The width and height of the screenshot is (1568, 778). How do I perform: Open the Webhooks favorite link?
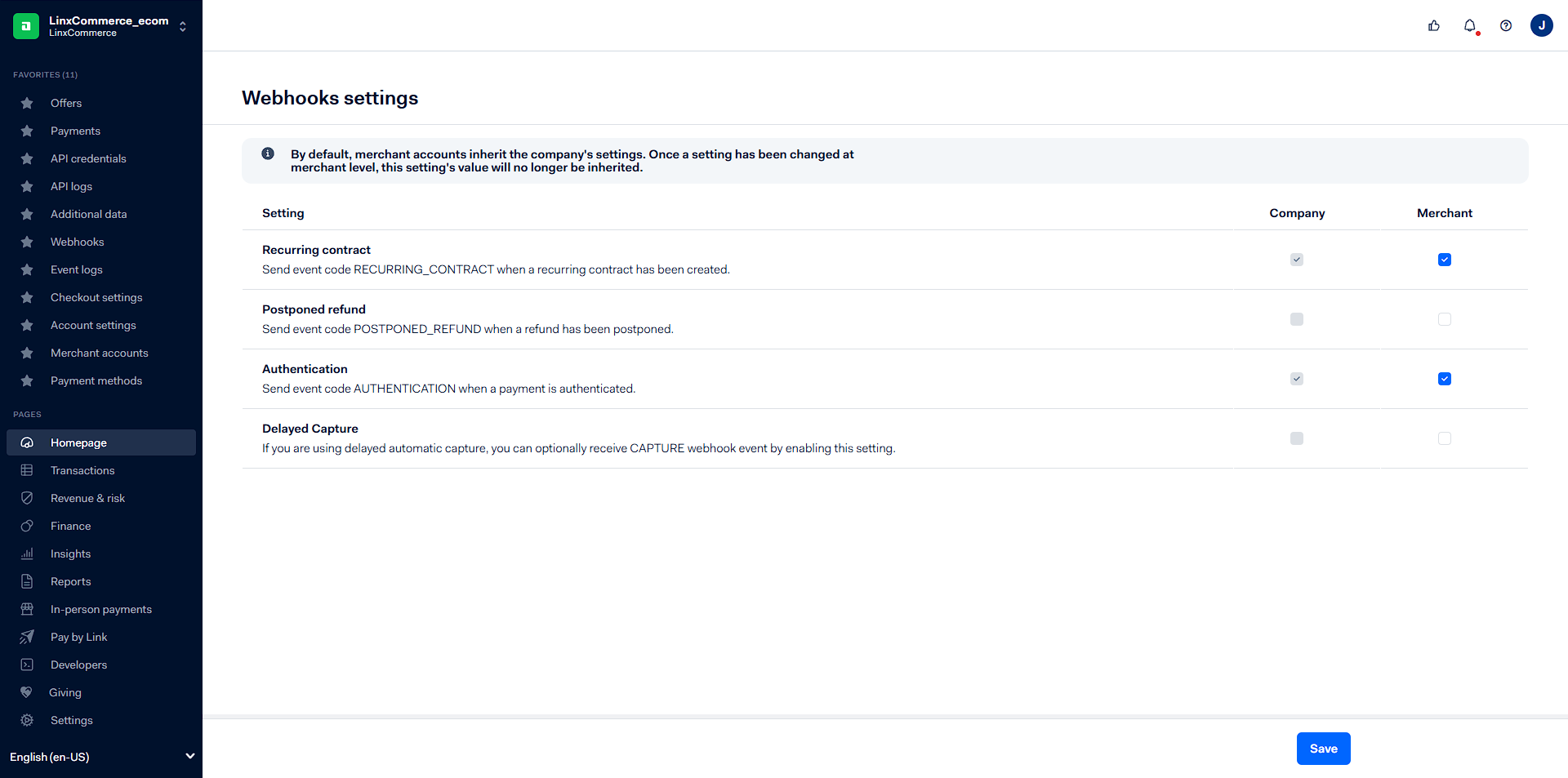click(77, 242)
